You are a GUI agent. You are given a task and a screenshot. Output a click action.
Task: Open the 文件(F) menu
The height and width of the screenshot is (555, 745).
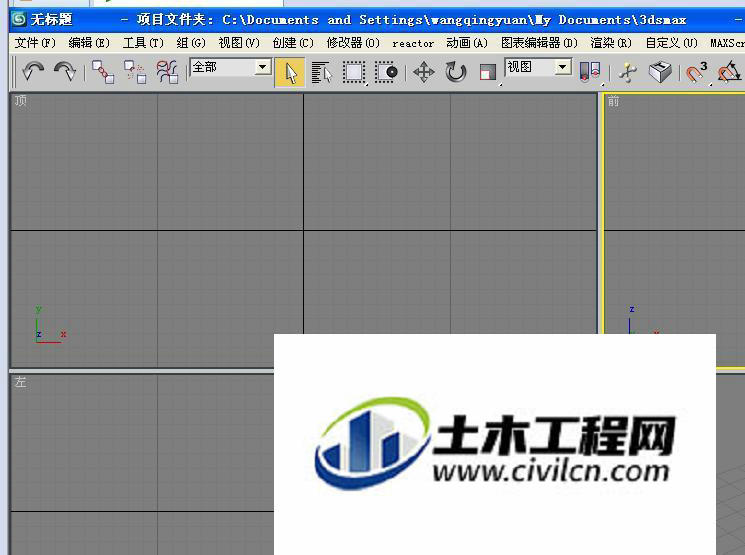coord(35,43)
